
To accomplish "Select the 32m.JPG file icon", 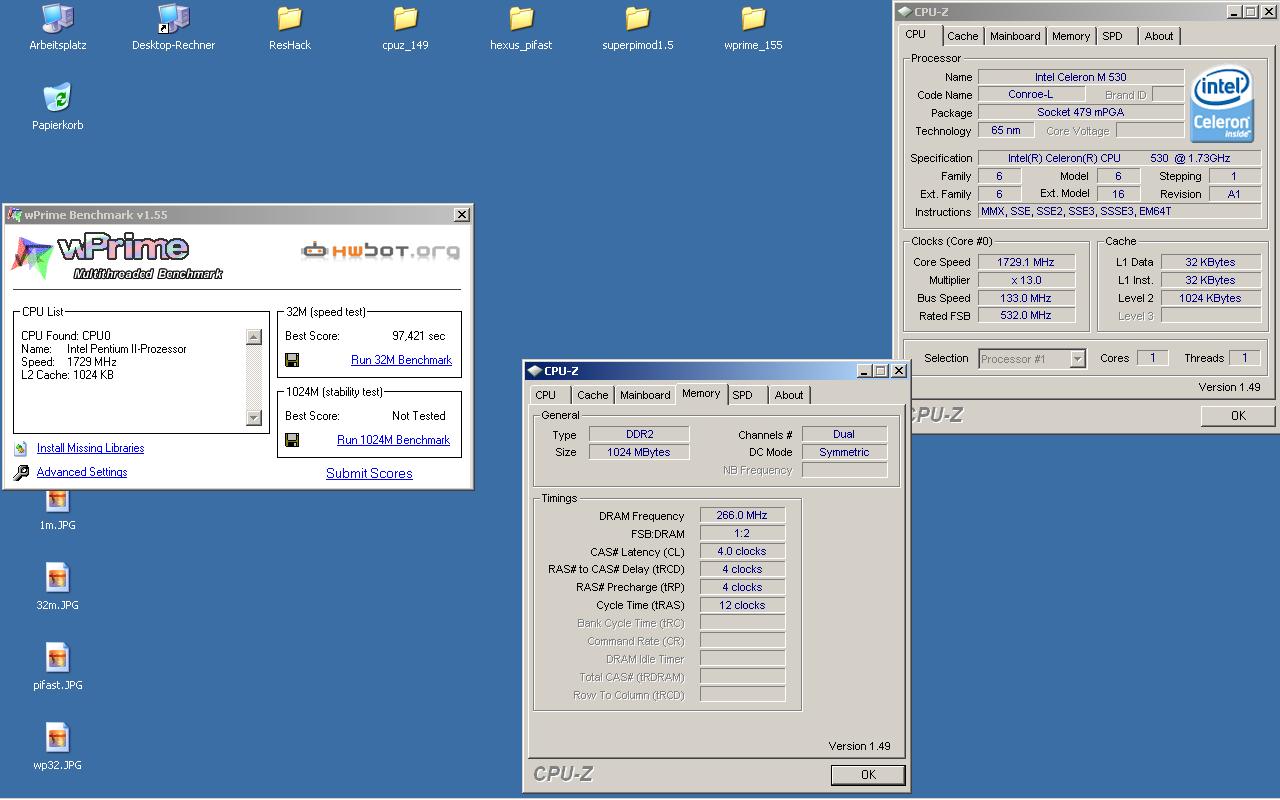I will (x=57, y=578).
